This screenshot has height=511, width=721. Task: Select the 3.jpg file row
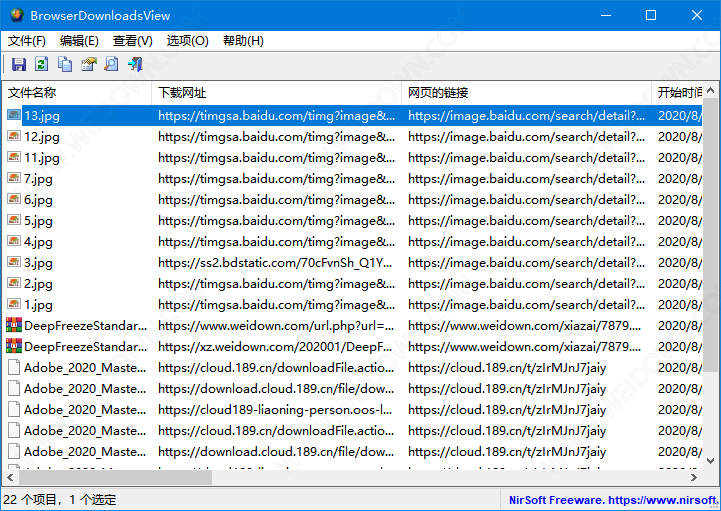coord(353,263)
